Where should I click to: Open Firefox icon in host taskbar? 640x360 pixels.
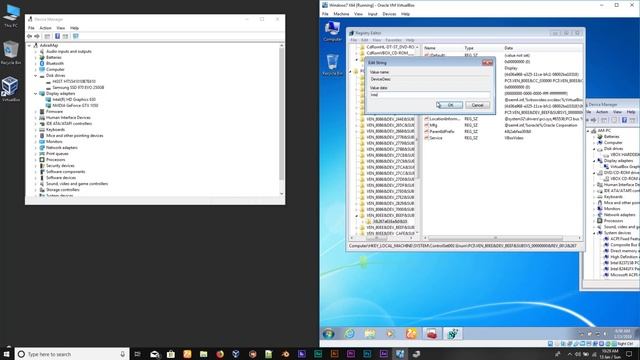coord(220,354)
